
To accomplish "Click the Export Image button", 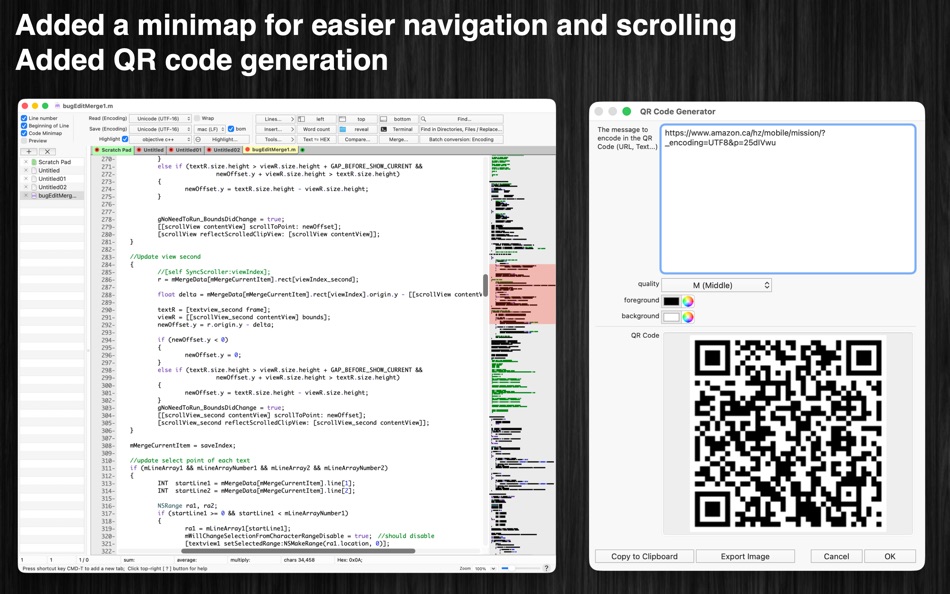I will [x=745, y=556].
